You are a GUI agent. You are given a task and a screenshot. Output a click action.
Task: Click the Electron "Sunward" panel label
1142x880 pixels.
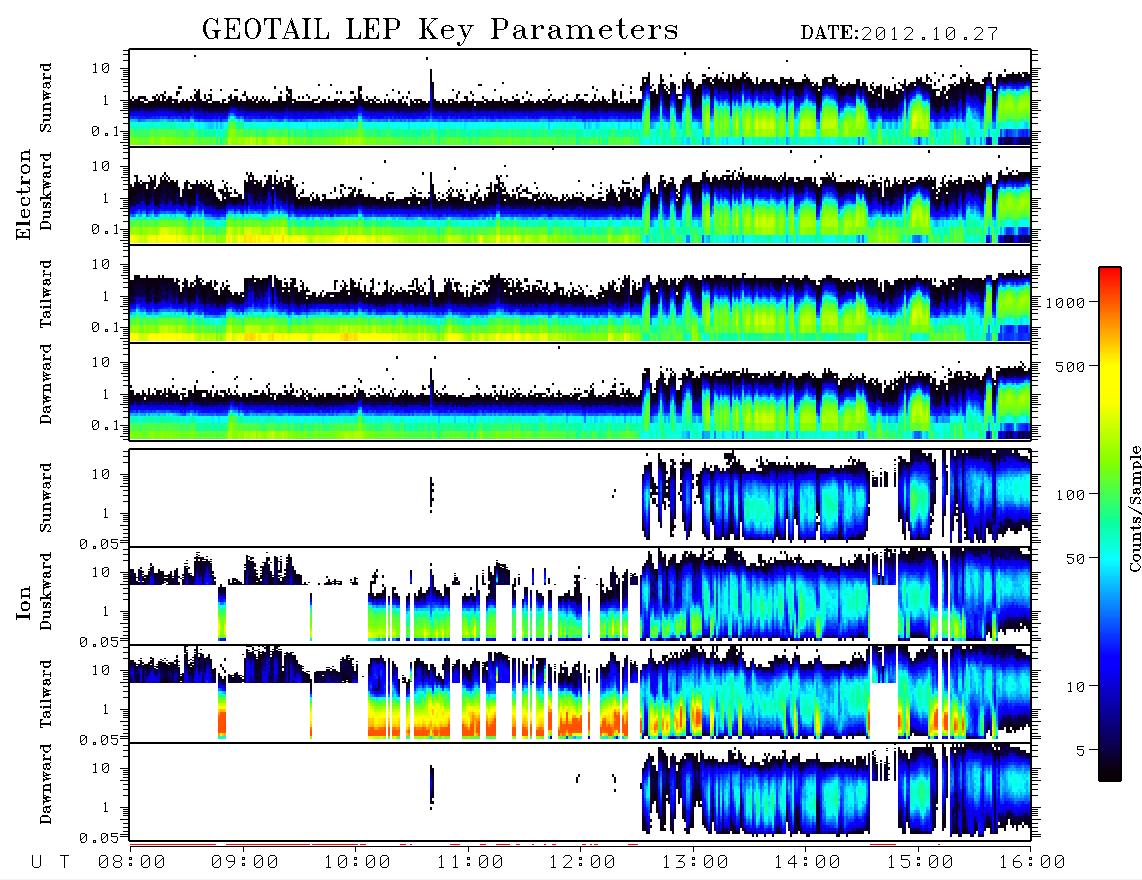46,98
